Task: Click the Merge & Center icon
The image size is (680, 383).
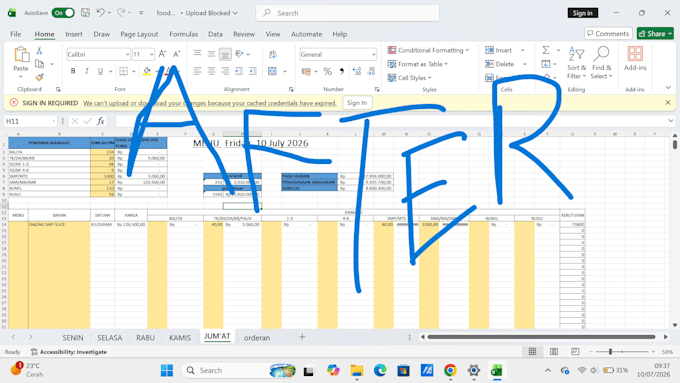Action: 272,71
